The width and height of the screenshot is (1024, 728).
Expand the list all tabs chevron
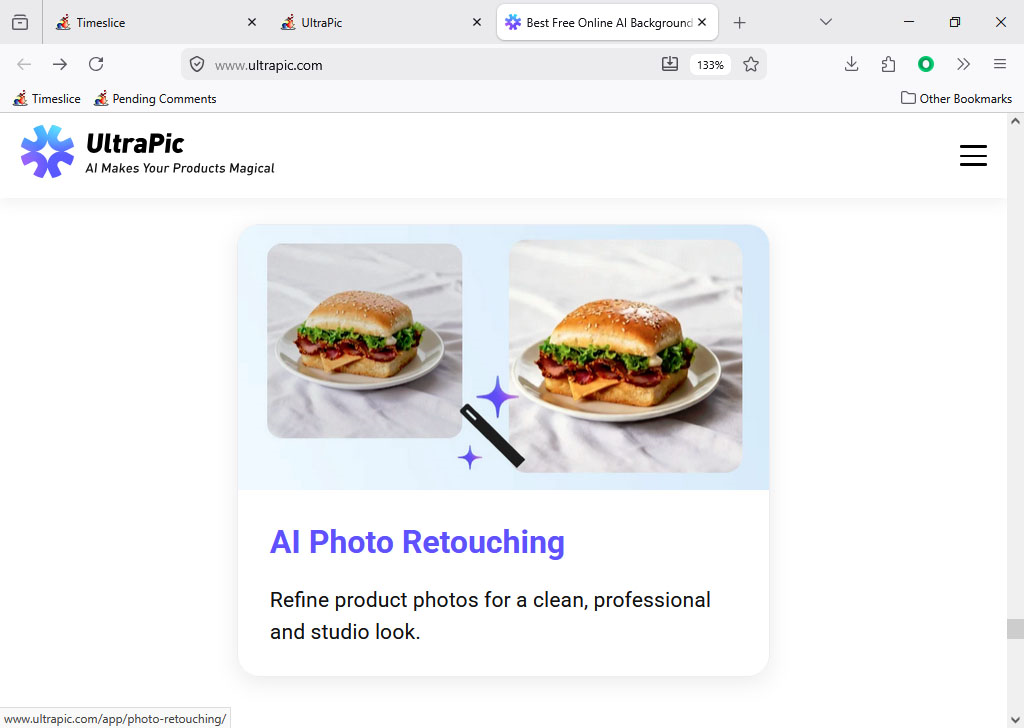(826, 22)
